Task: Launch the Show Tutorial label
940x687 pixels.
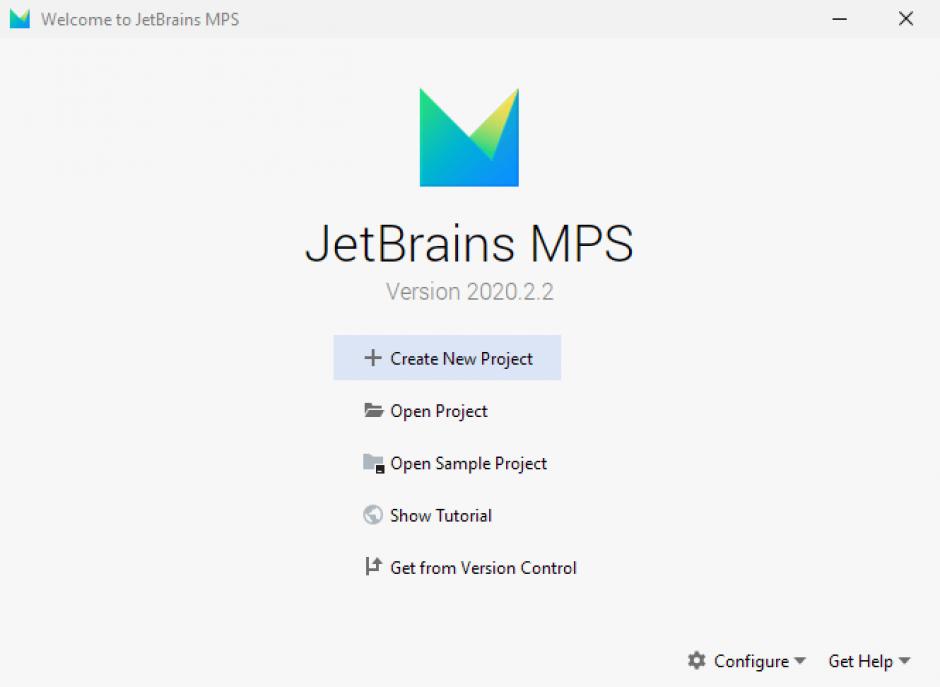Action: pyautogui.click(x=441, y=516)
